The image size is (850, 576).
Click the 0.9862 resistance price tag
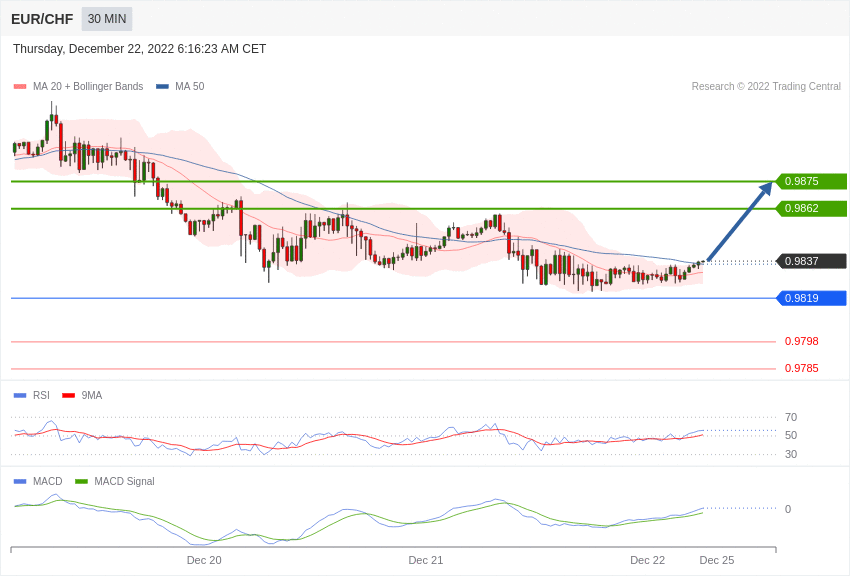[x=811, y=209]
